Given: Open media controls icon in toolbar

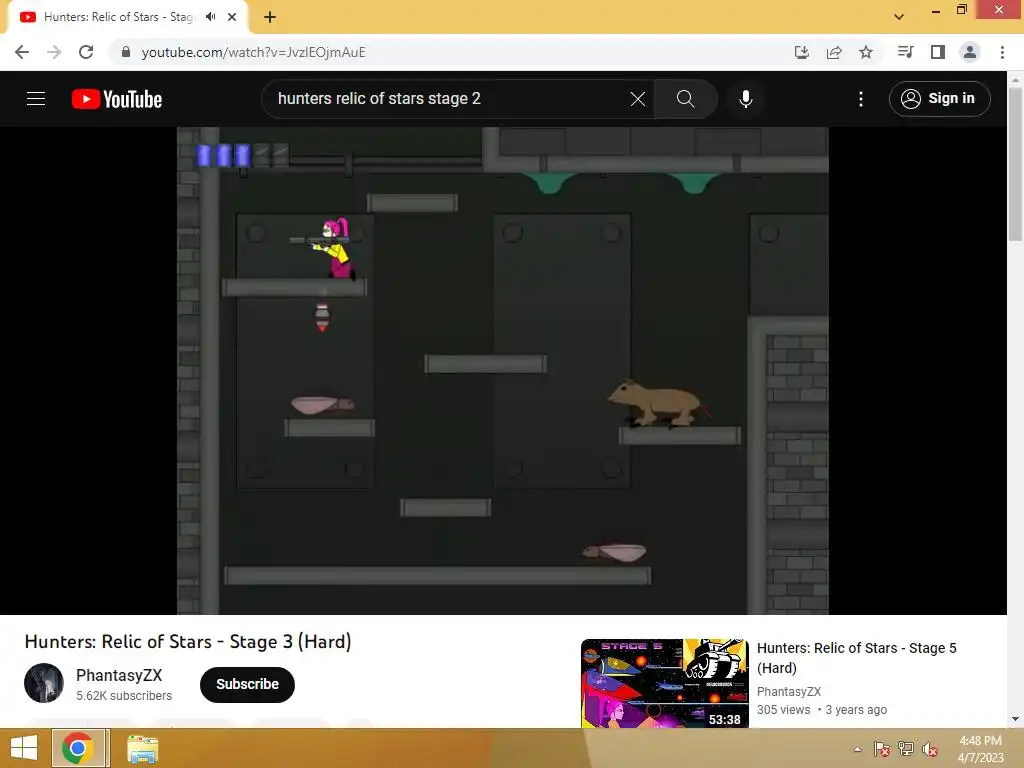Looking at the screenshot, I should pos(905,52).
